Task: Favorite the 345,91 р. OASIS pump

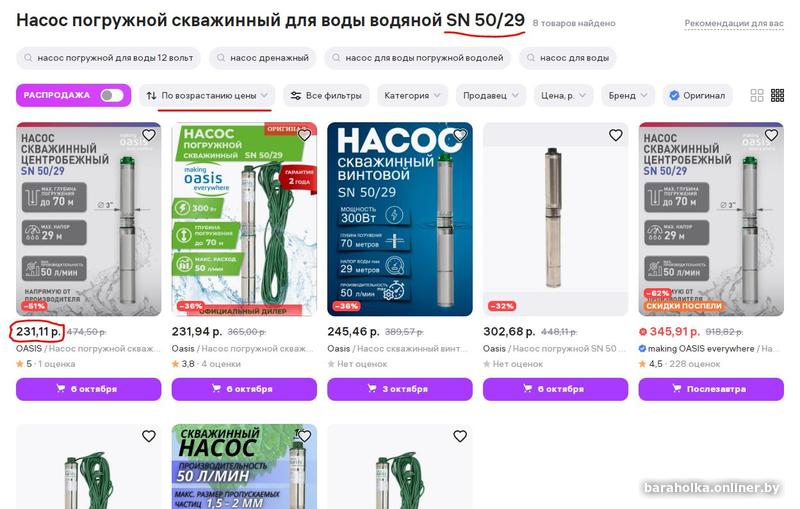Action: 771,135
